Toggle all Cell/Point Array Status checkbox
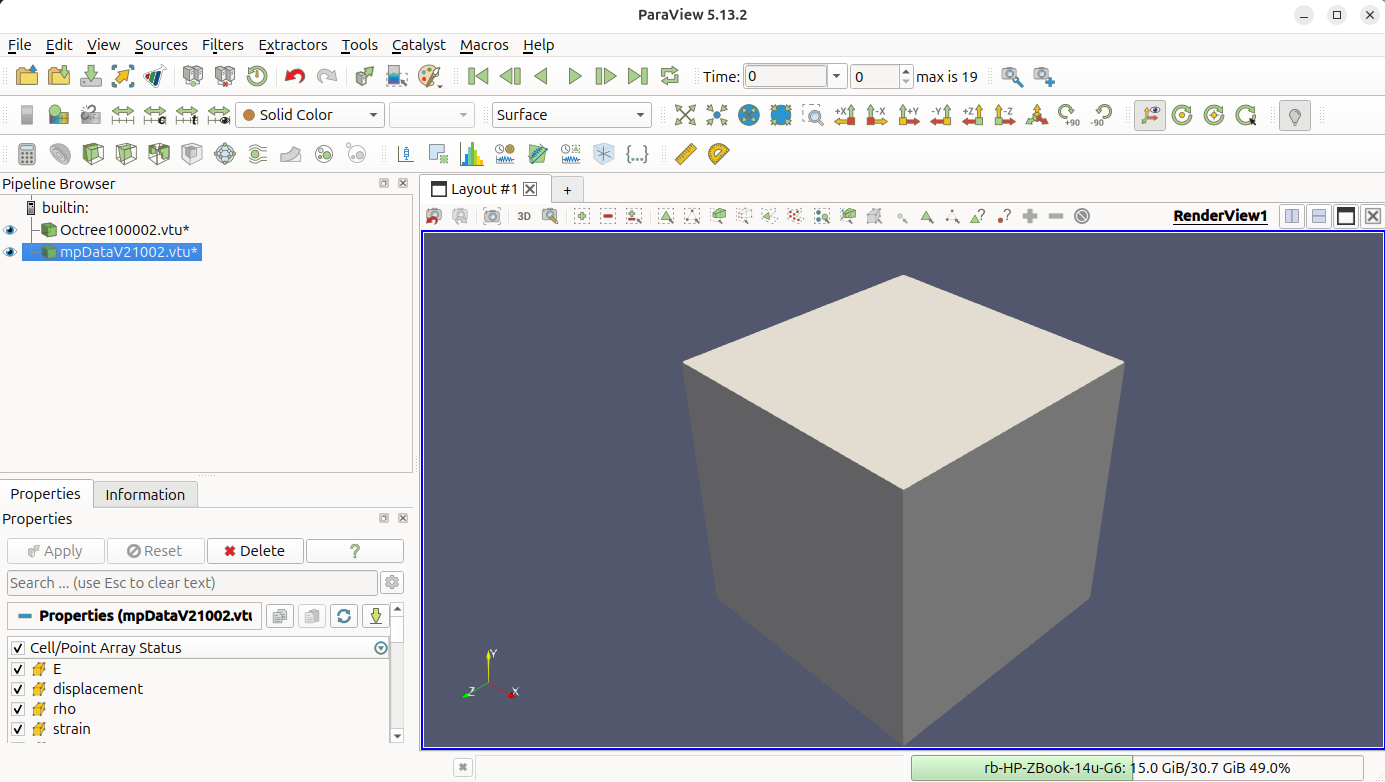 (18, 648)
